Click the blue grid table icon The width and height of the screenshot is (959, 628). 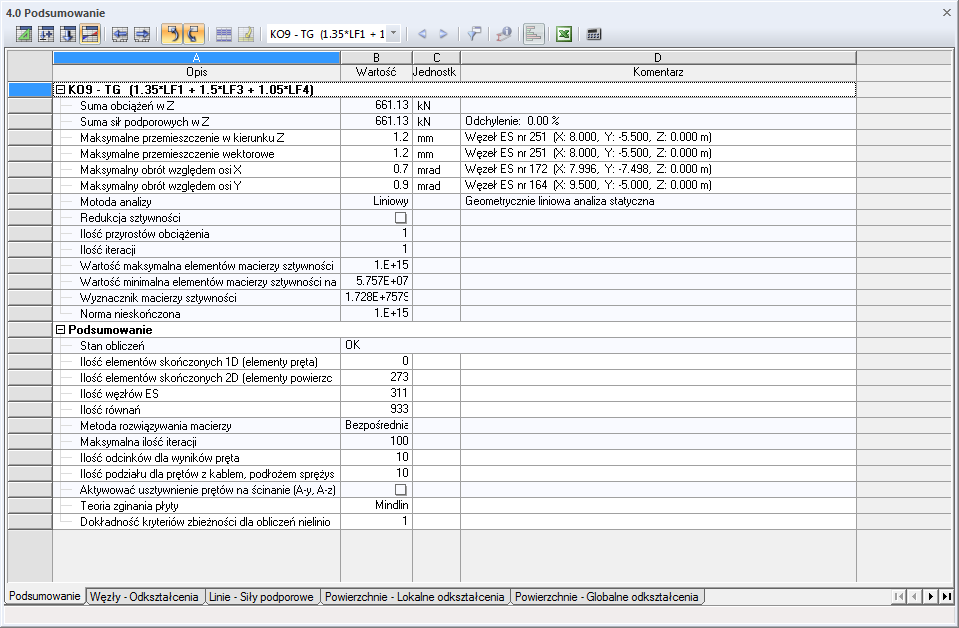[224, 34]
